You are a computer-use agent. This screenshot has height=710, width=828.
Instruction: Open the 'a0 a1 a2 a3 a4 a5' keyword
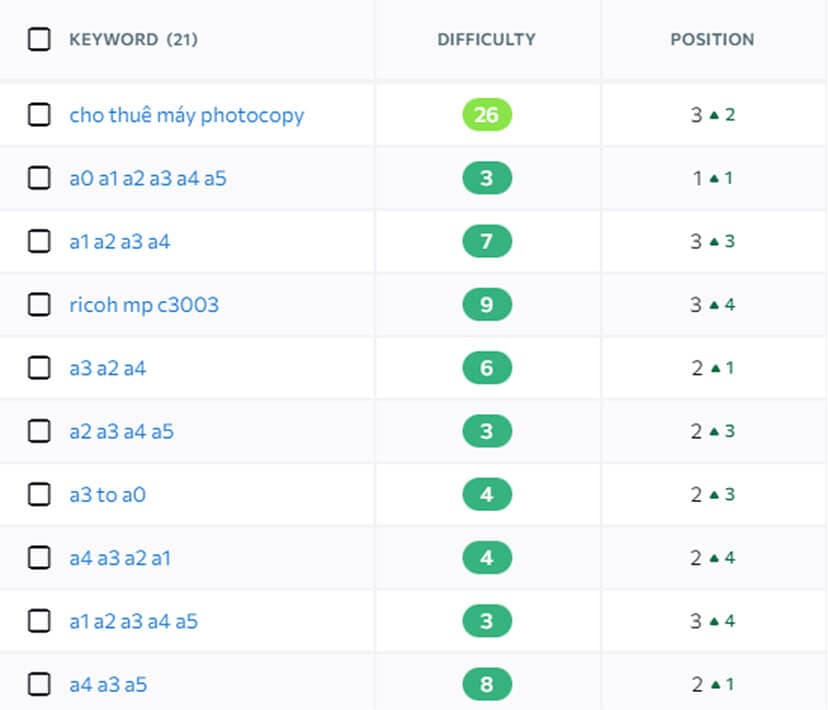pos(147,179)
